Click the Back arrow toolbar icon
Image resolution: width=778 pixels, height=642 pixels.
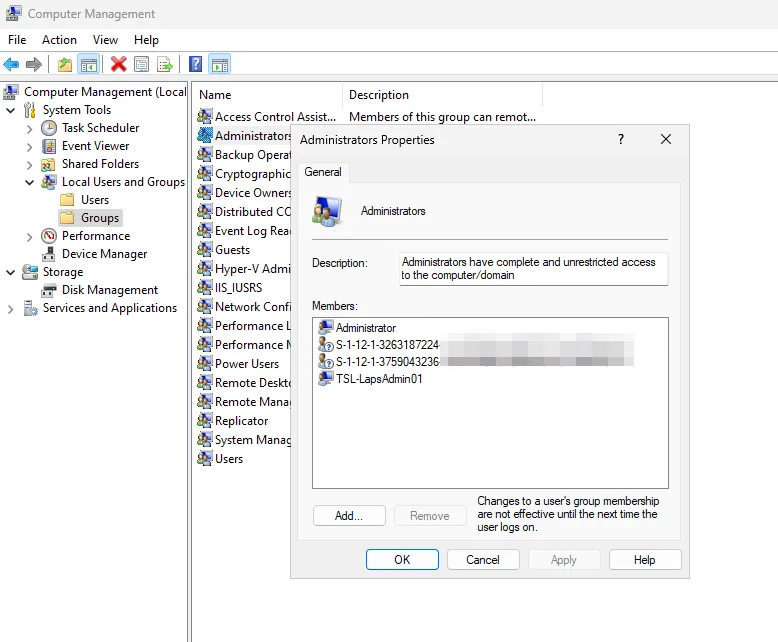[x=11, y=64]
